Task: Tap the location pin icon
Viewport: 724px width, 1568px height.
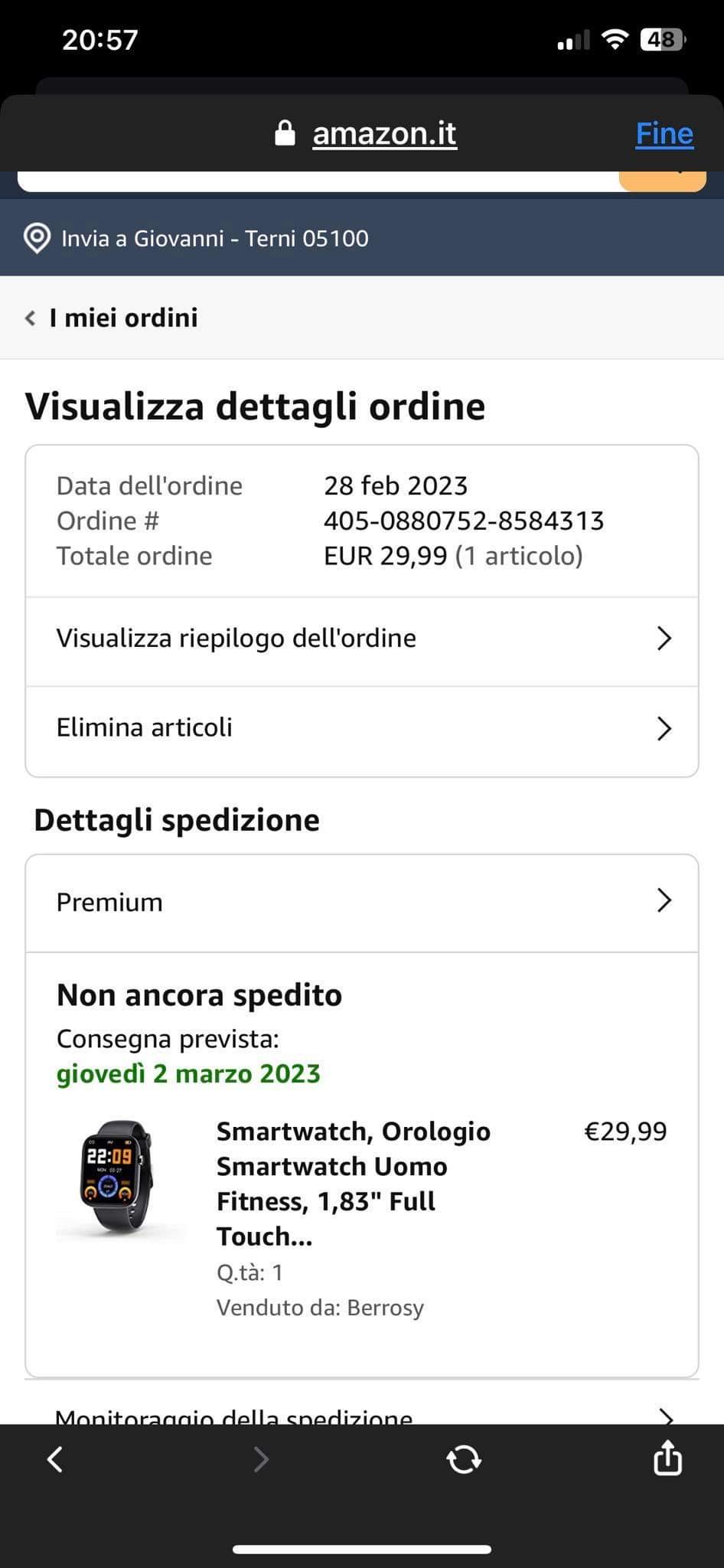Action: point(37,238)
